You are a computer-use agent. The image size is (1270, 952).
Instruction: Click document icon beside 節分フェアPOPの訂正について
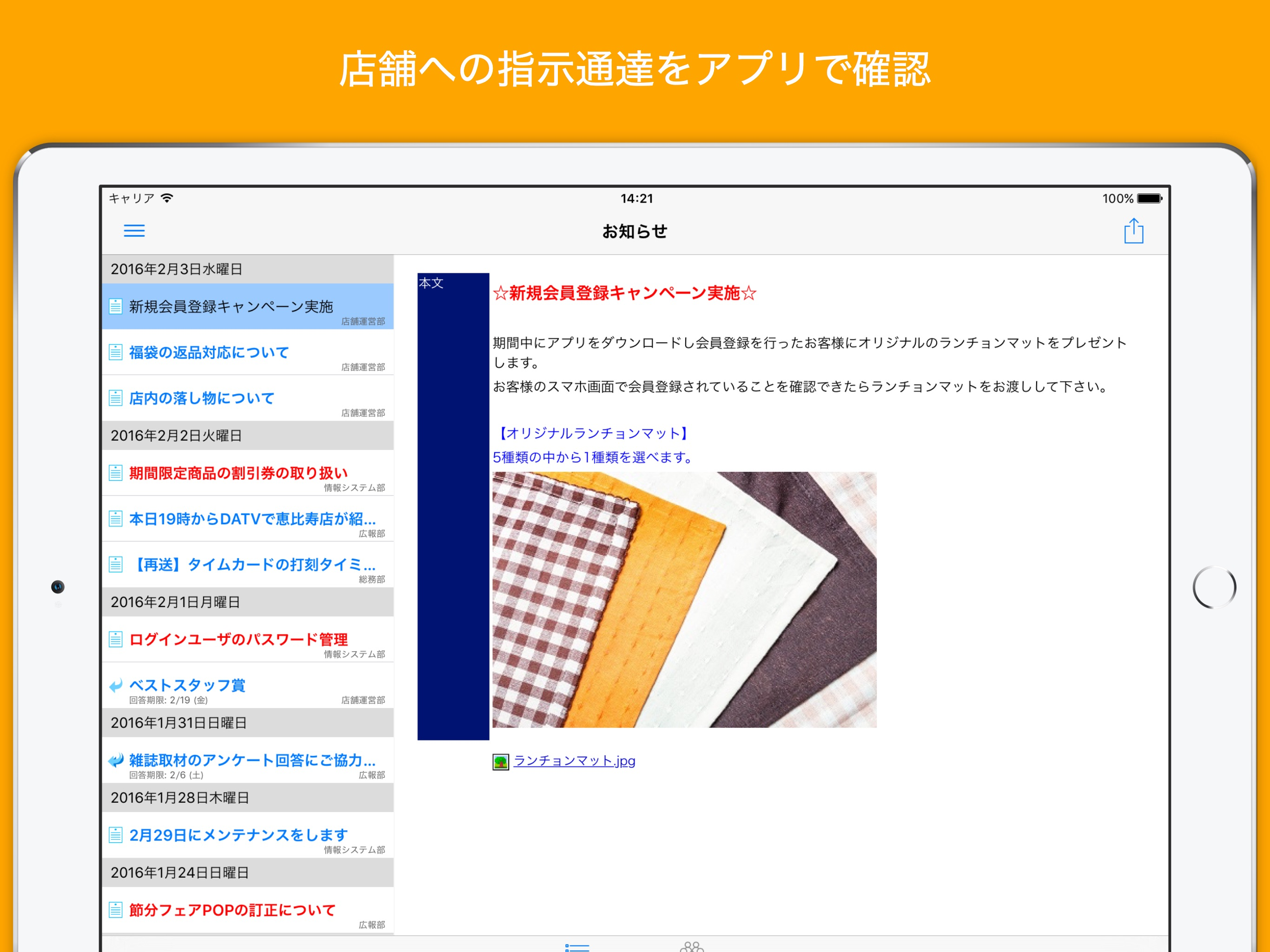click(115, 910)
